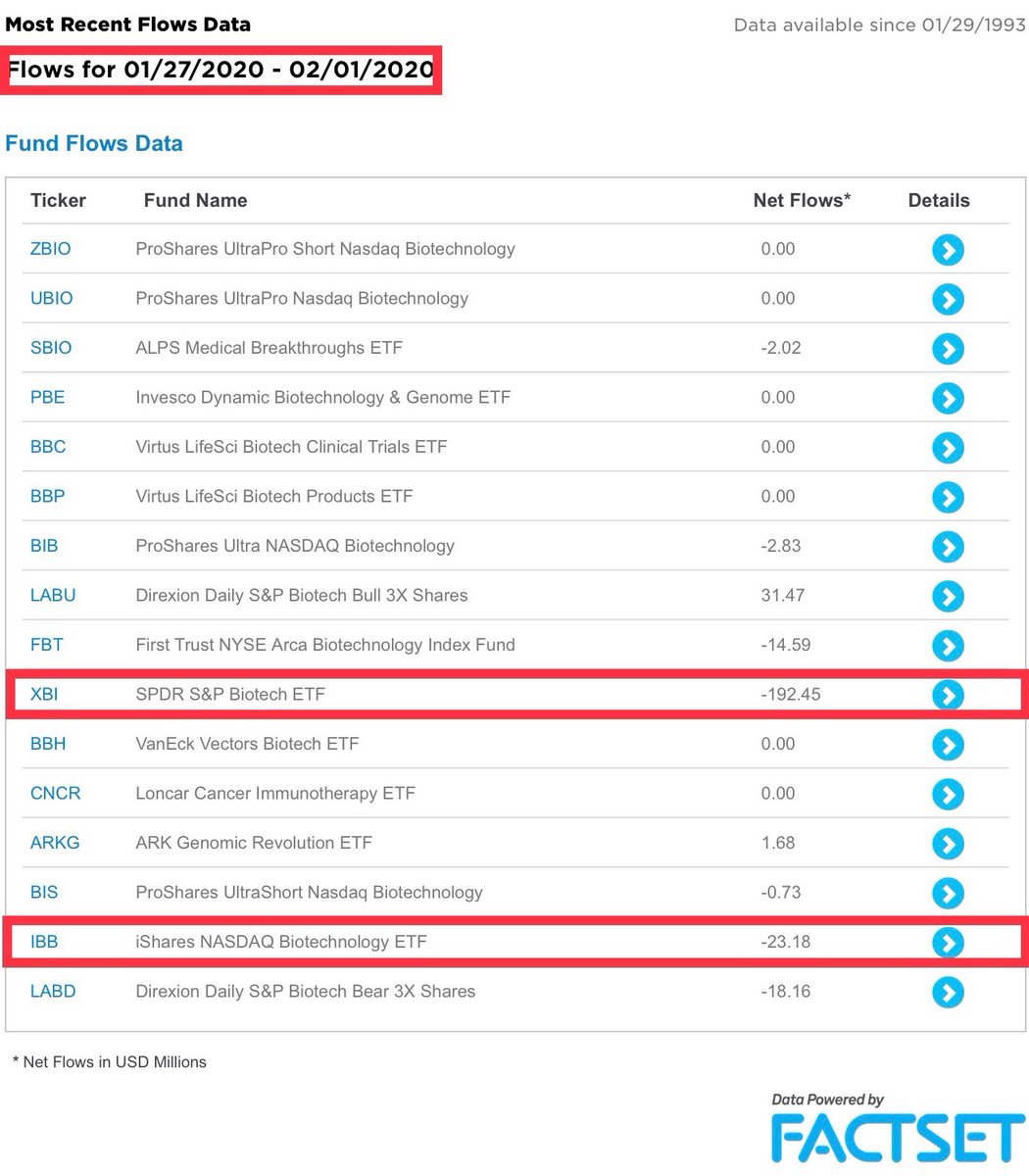Click 'iShares NASDAQ Biotechnology ETF' fund name

click(x=281, y=942)
